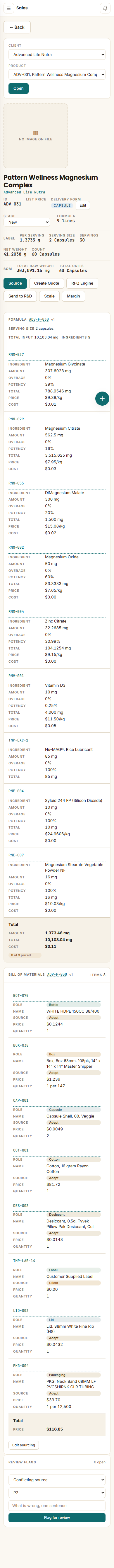Tap the green plus floating button
Screen dimensions: 114x1568
pos(102,398)
